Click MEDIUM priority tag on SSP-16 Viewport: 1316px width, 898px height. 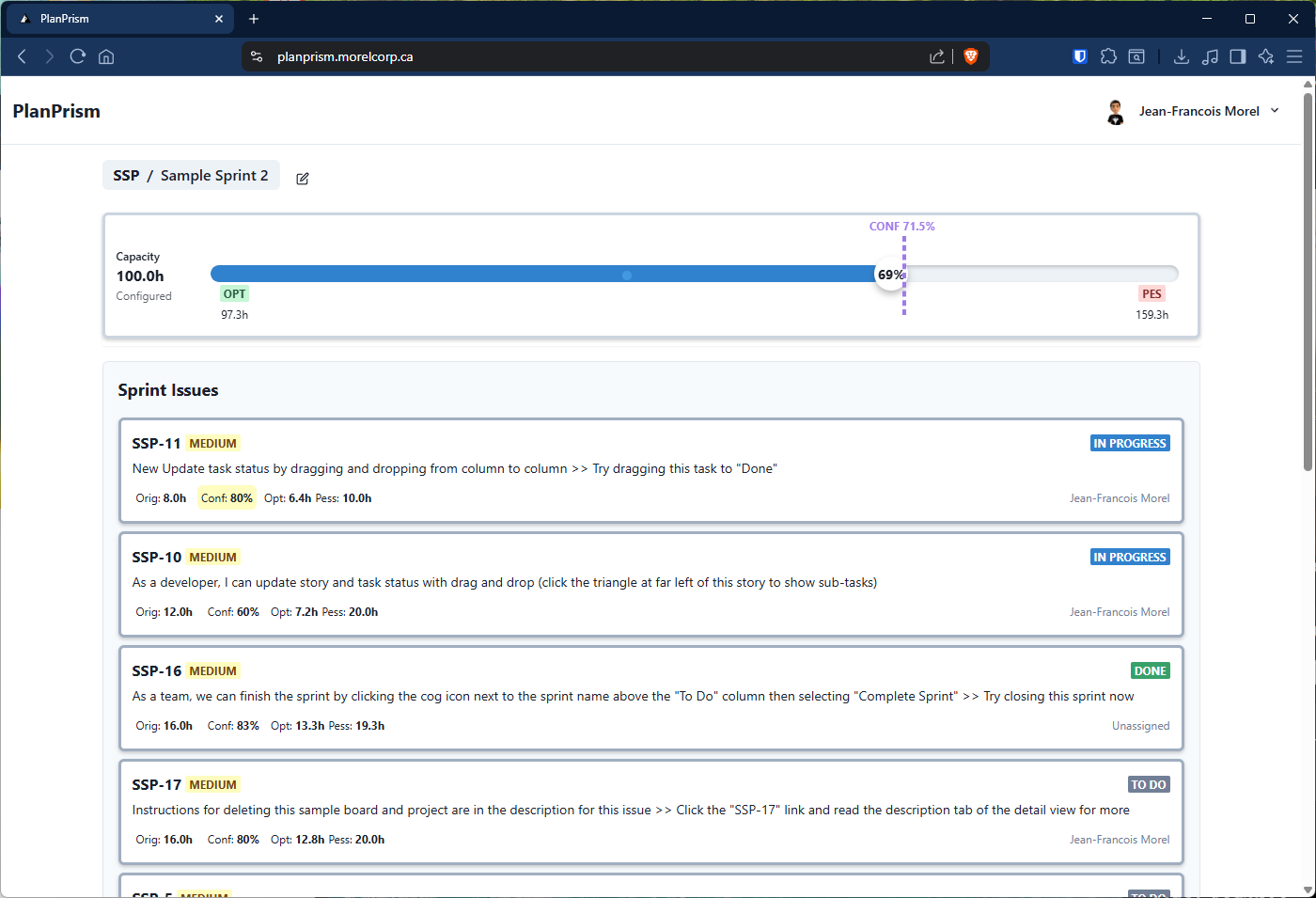click(x=212, y=671)
